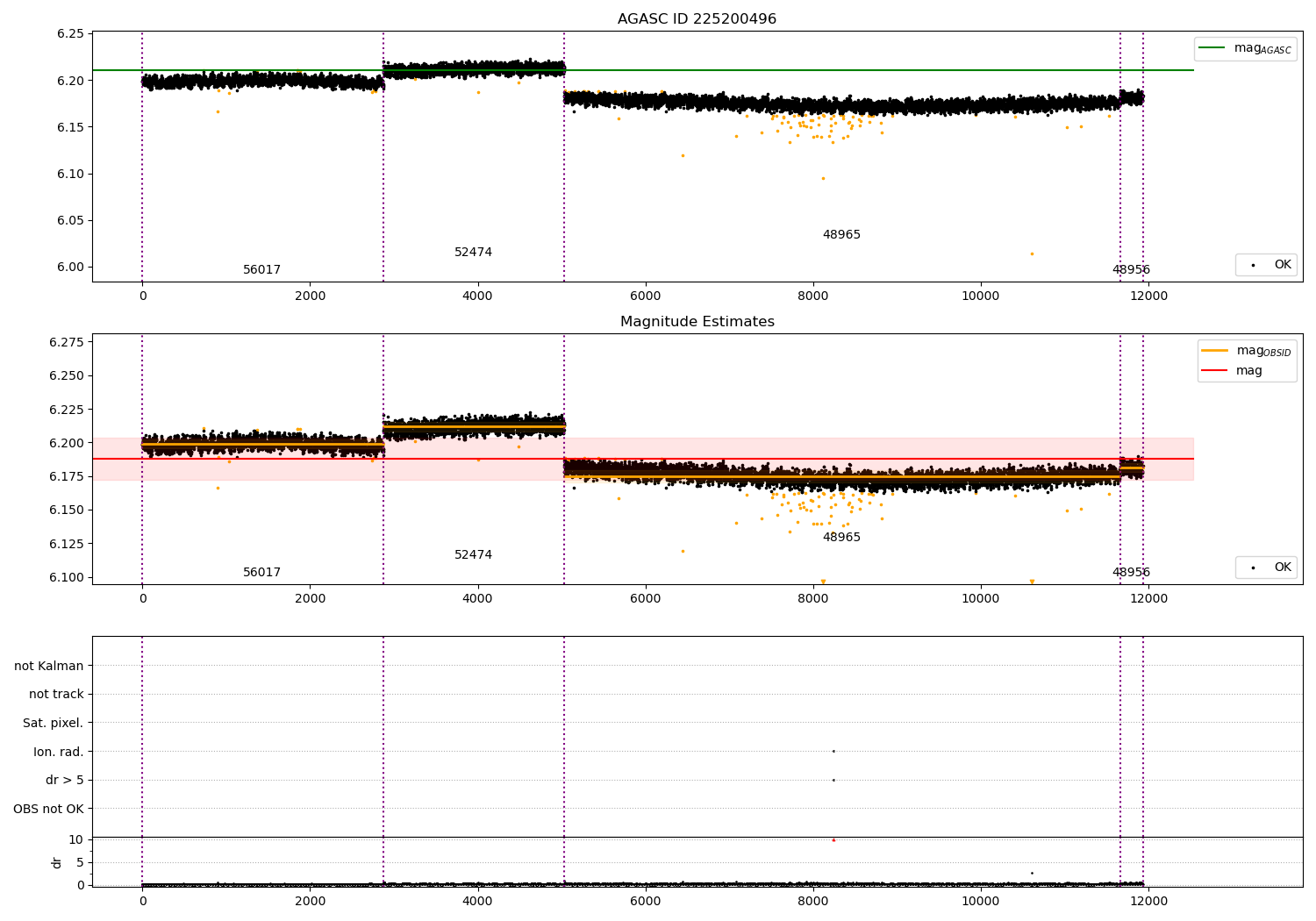Click the orange mag OBSID legend line
Image resolution: width=1316 pixels, height=921 pixels.
point(1214,350)
